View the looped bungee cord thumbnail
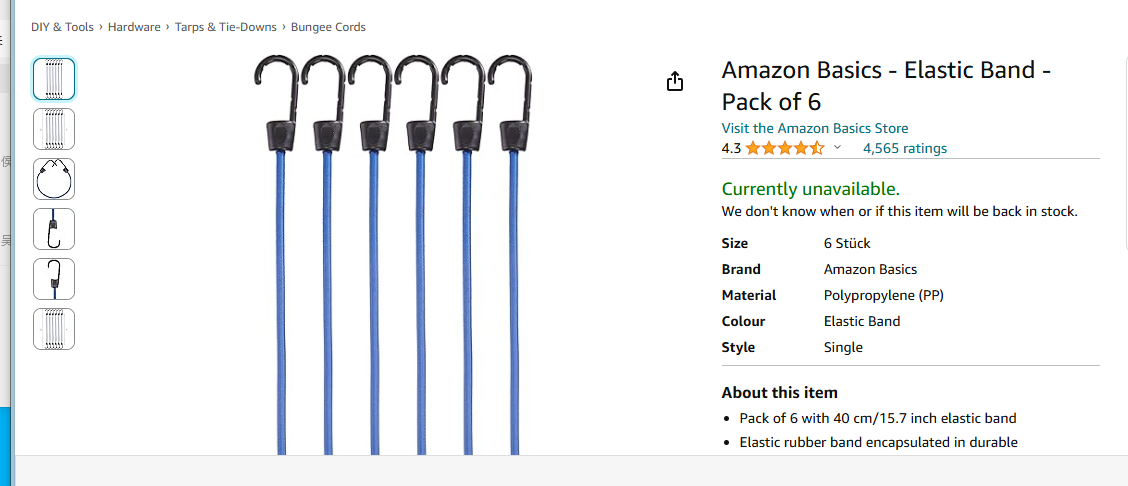Viewport: 1128px width, 486px height. click(x=54, y=179)
